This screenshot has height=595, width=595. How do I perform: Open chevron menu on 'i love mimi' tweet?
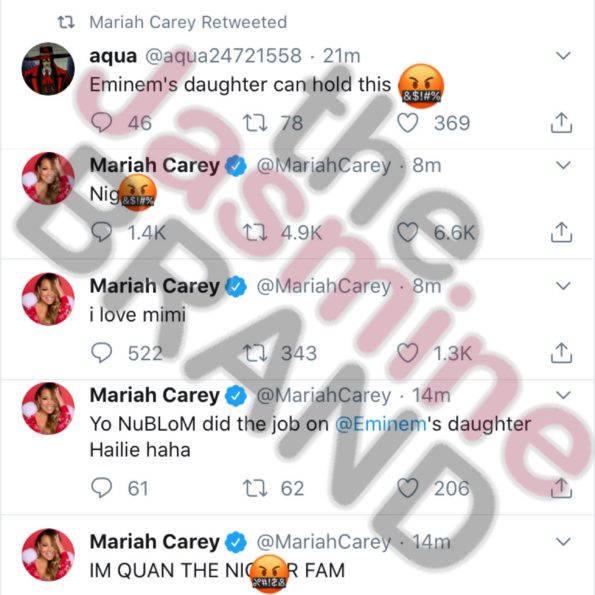(563, 285)
